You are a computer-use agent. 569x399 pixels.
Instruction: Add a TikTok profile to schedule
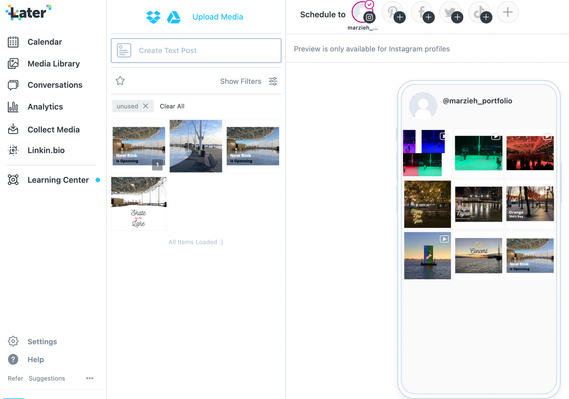(x=480, y=13)
